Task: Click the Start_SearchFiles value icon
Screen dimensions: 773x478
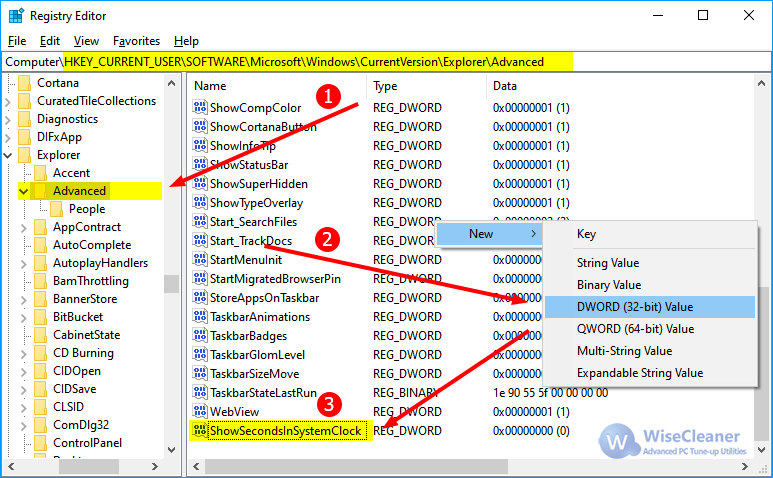Action: pyautogui.click(x=200, y=222)
